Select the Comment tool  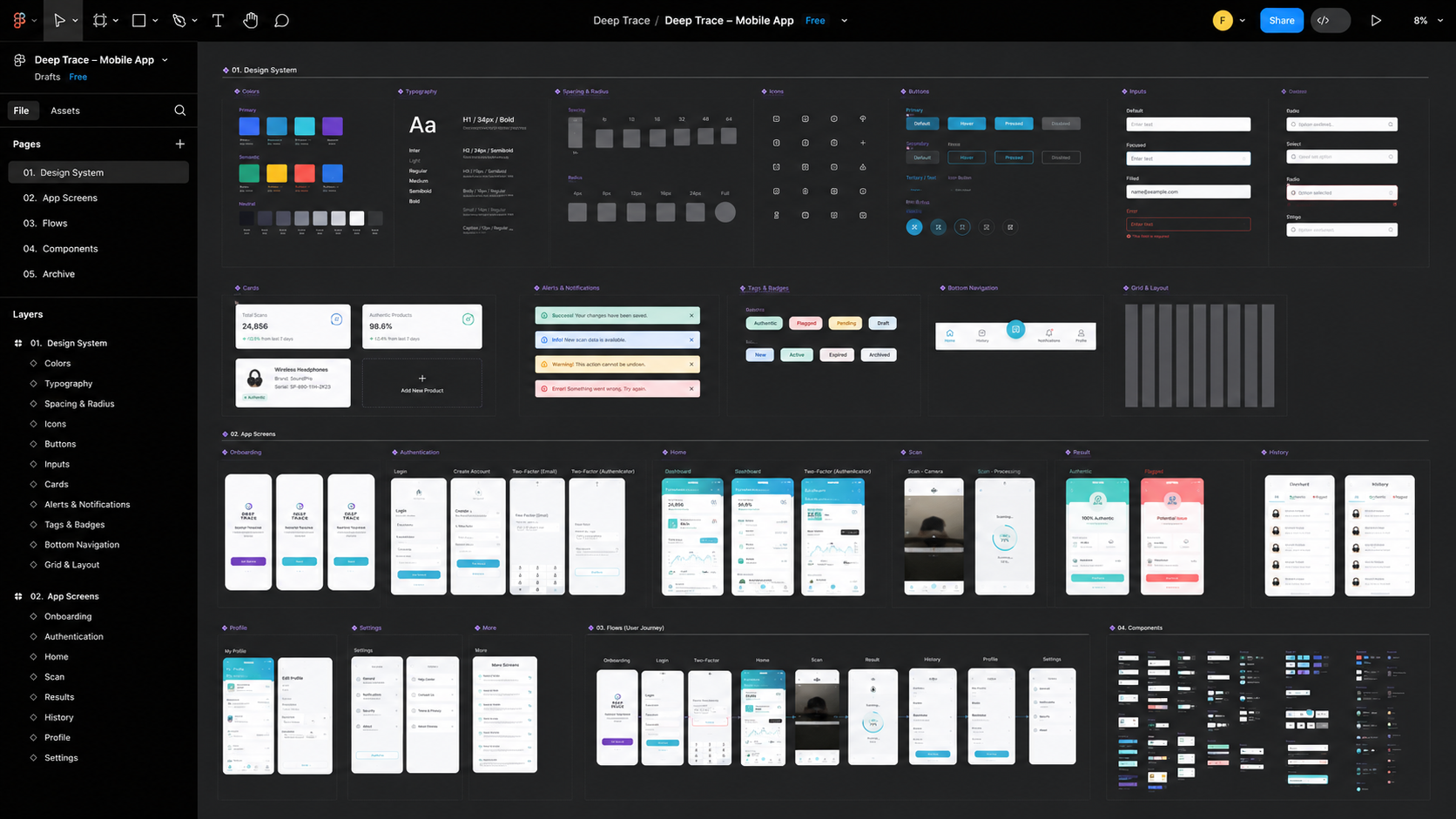tap(281, 20)
